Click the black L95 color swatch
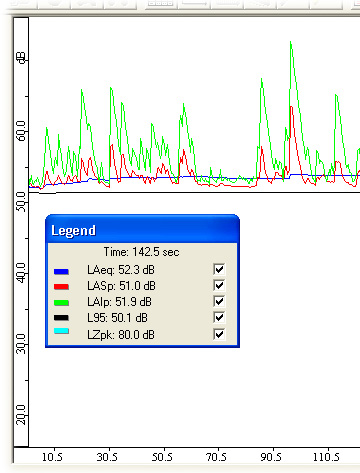The width and height of the screenshot is (360, 473). 61,318
